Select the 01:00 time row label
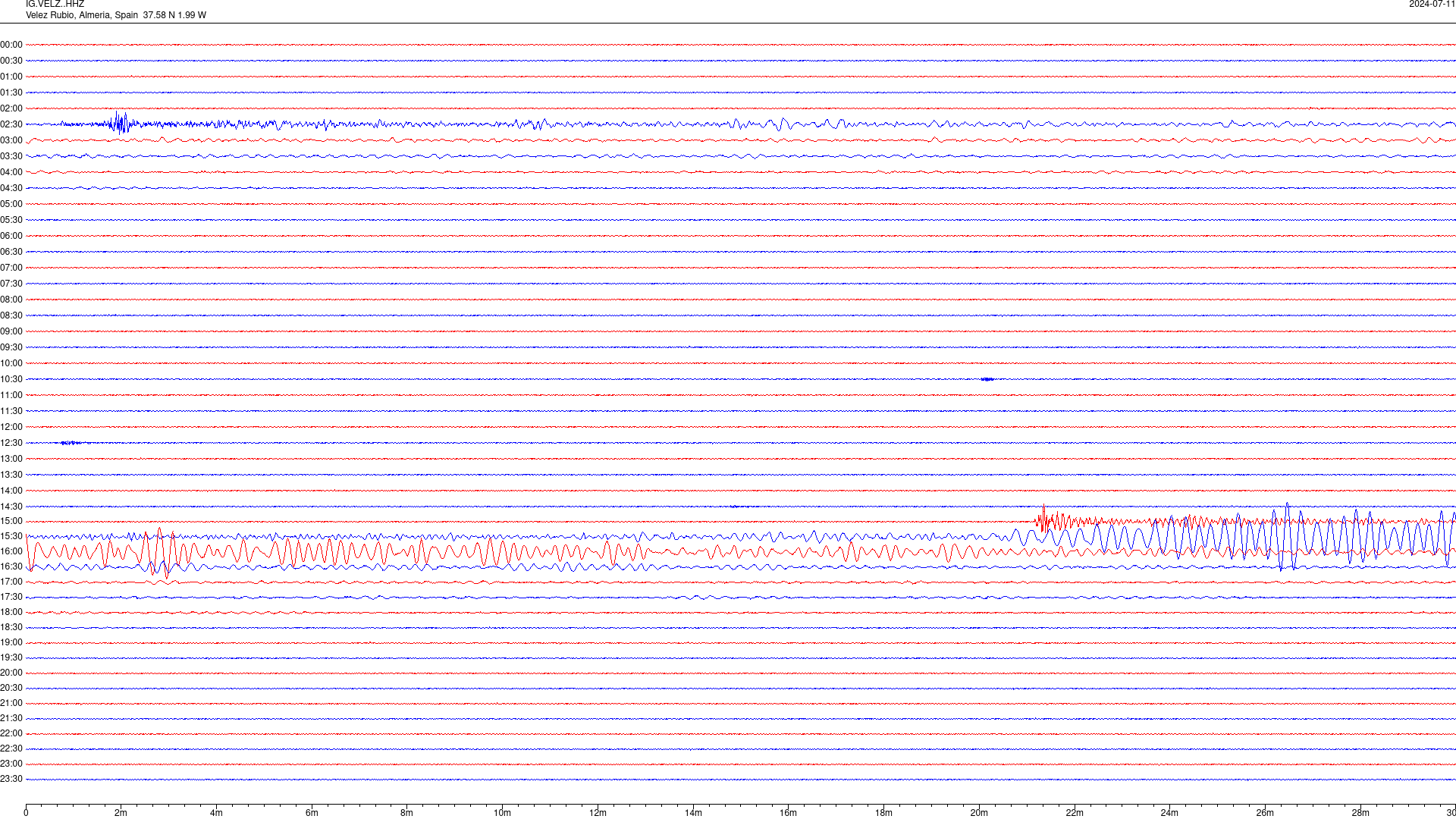Image resolution: width=1456 pixels, height=819 pixels. tap(11, 77)
